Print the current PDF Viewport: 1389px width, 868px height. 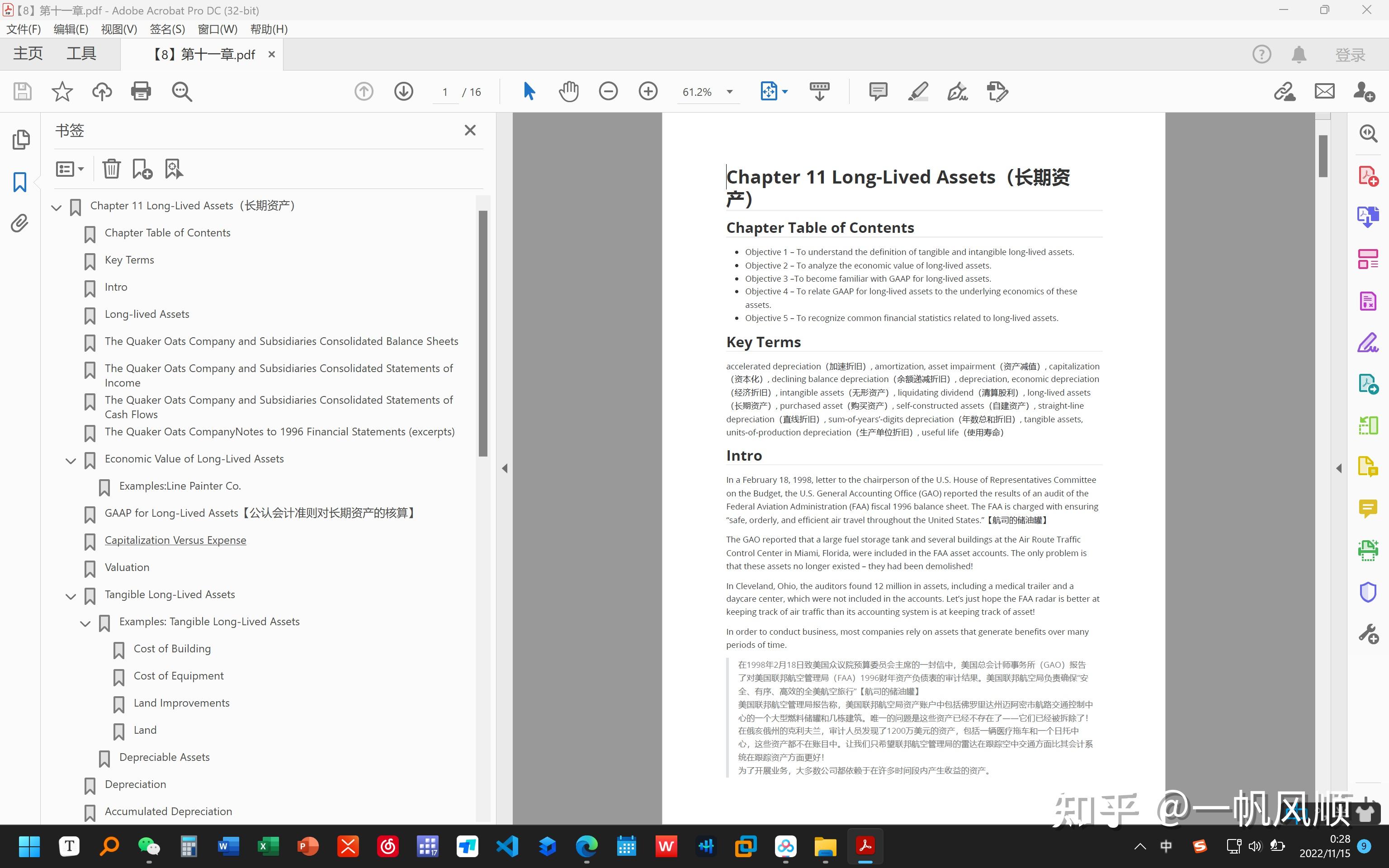pyautogui.click(x=141, y=91)
